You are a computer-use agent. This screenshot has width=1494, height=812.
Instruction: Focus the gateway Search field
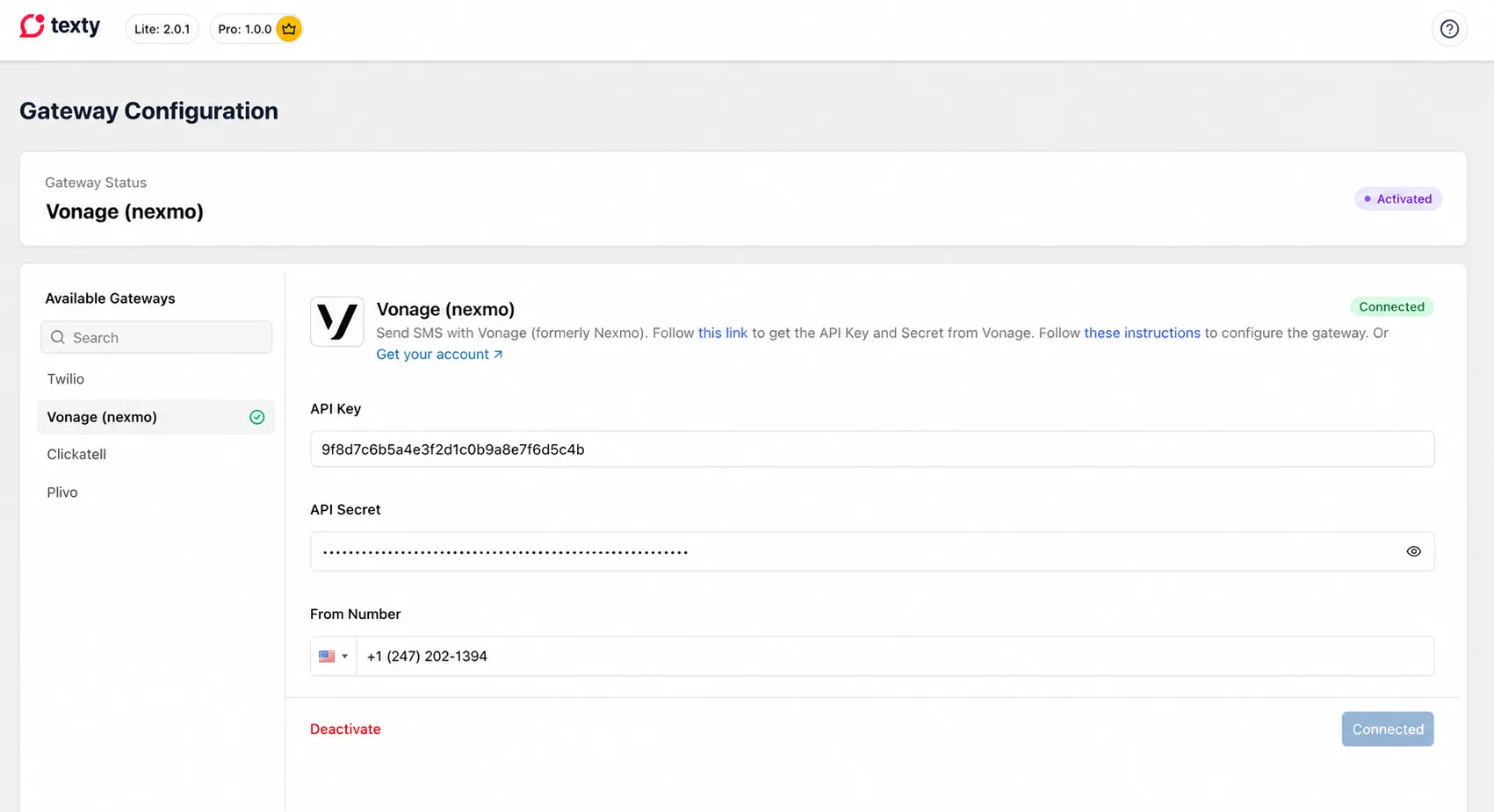pos(156,337)
